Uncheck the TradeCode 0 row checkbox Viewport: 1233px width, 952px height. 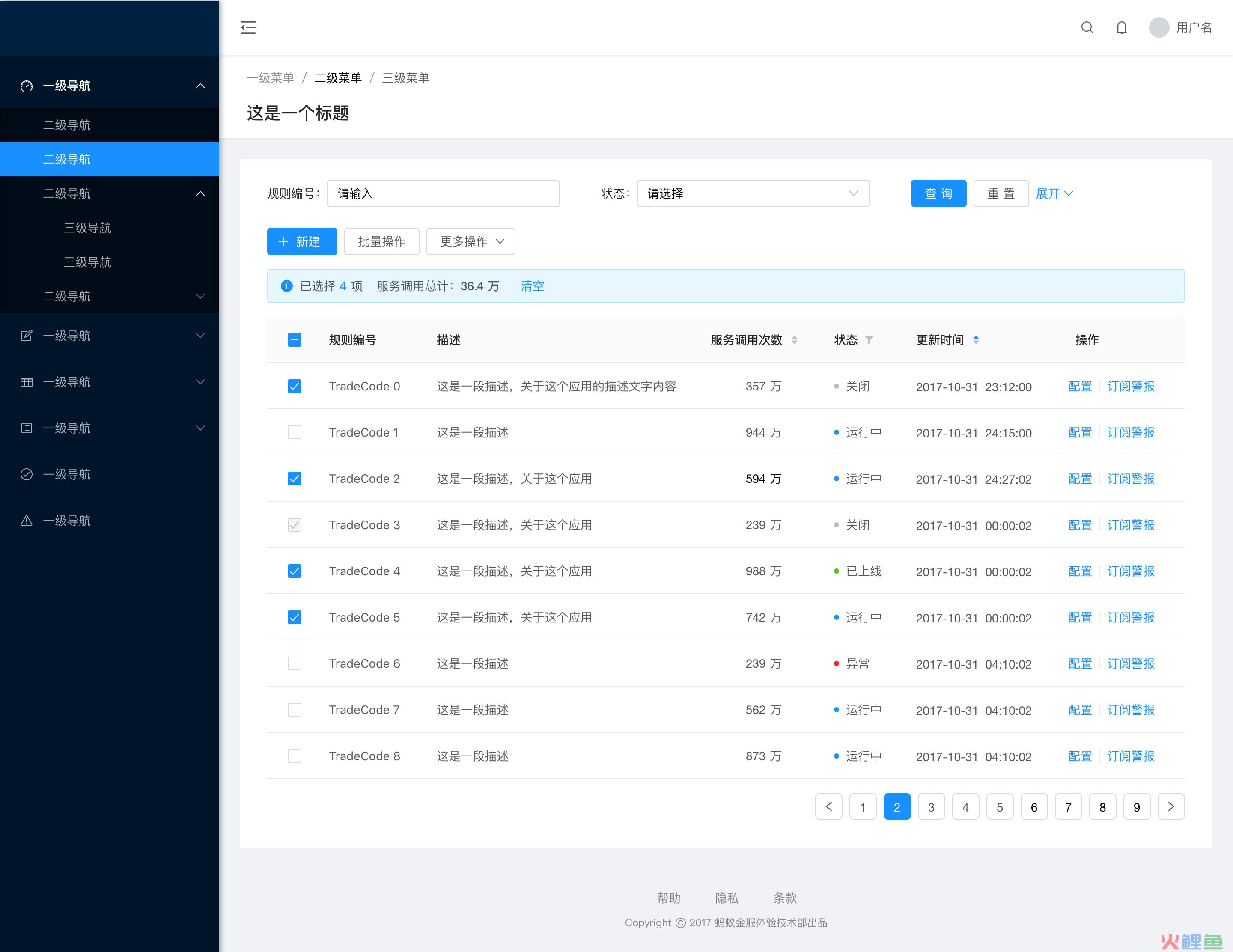[x=294, y=386]
